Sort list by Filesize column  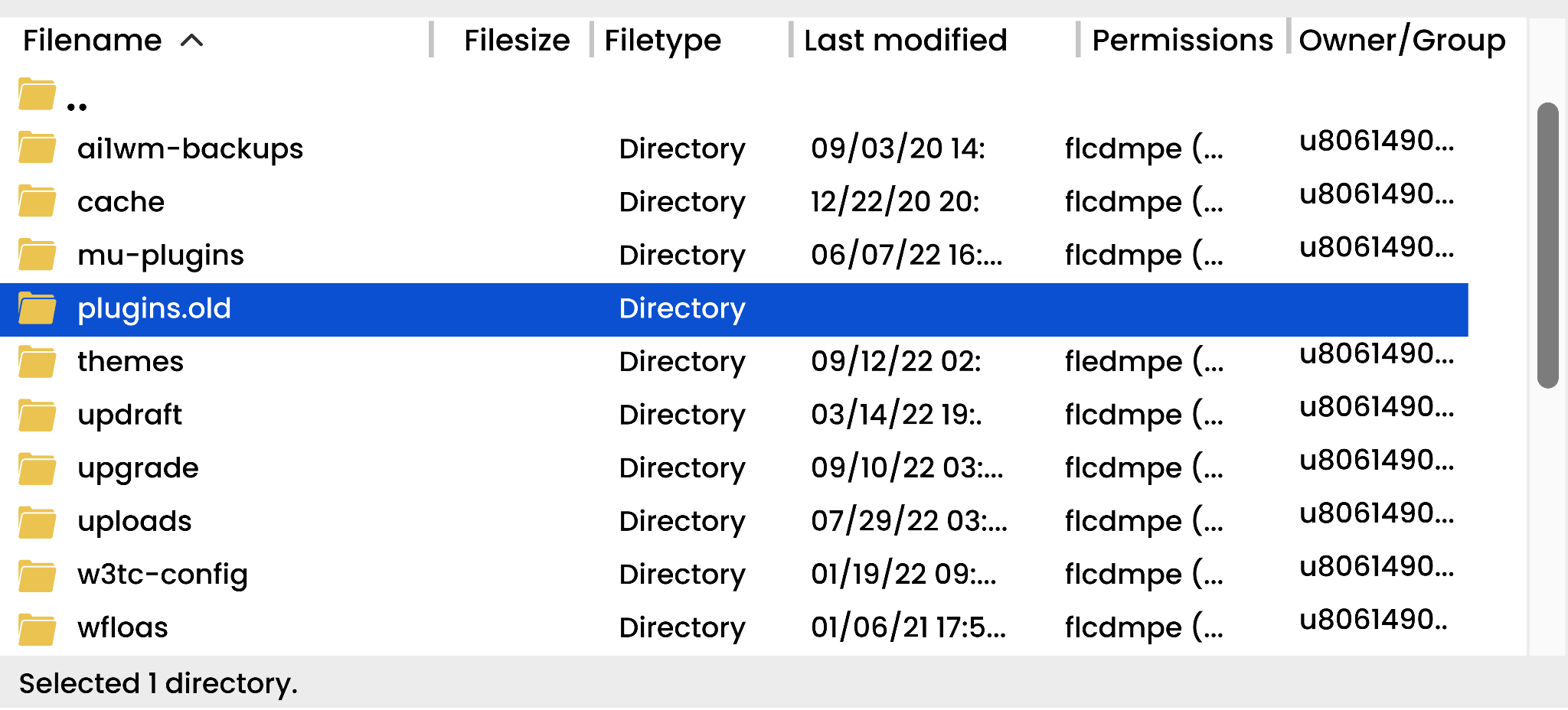coord(517,41)
